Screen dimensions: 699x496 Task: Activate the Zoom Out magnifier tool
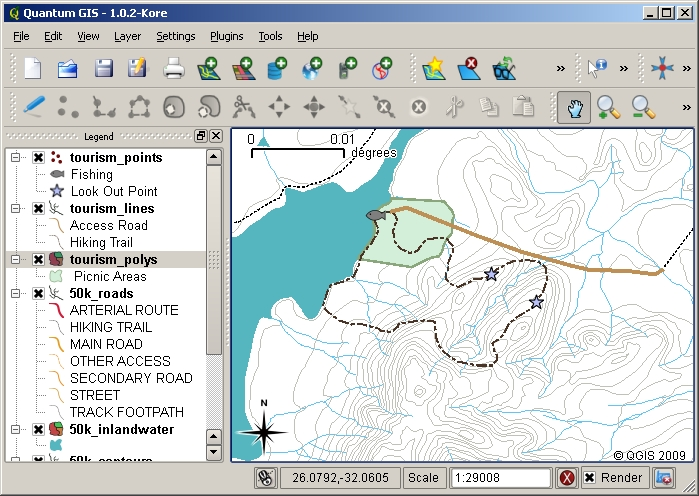coord(641,106)
